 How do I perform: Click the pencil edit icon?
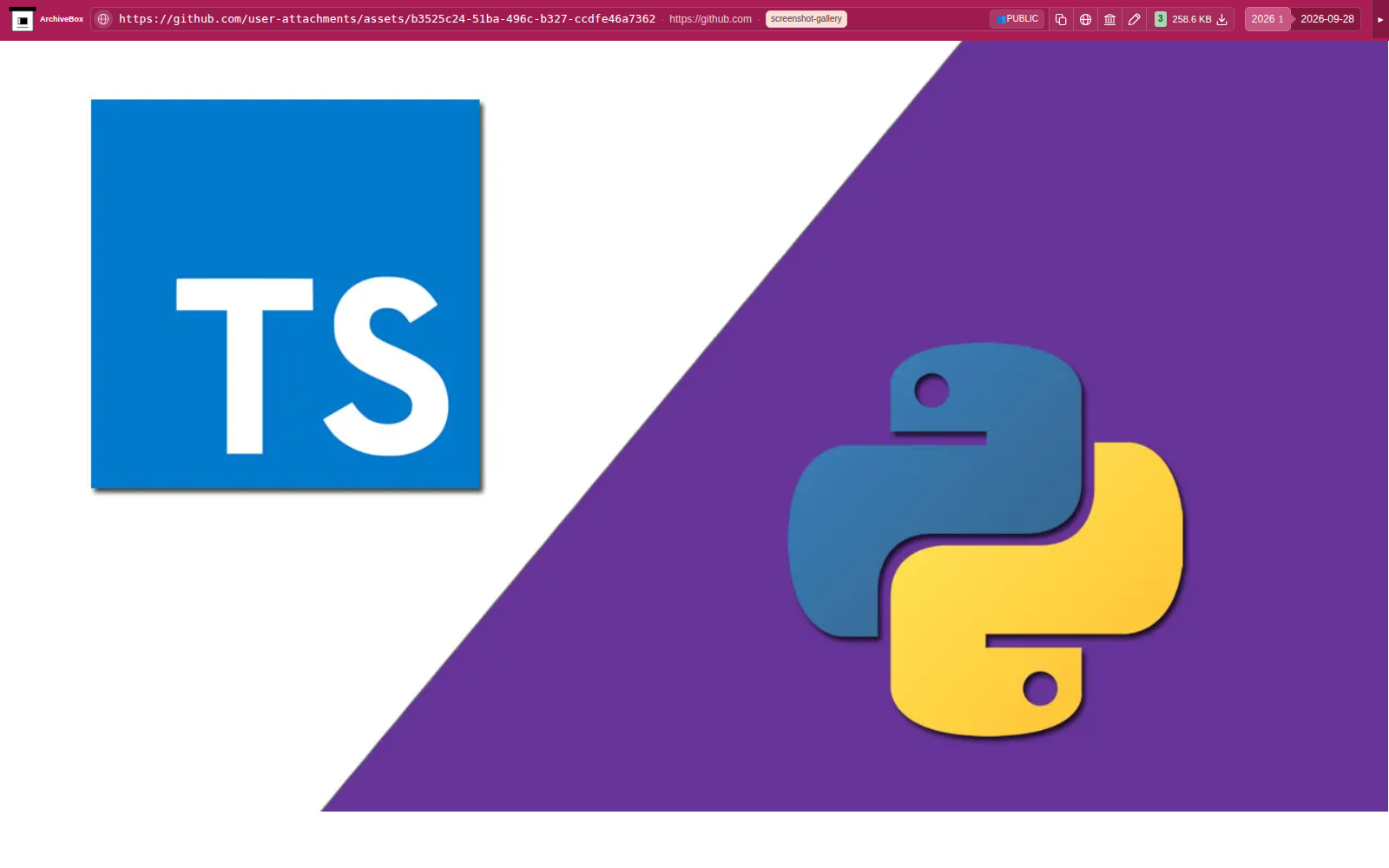(x=1134, y=19)
